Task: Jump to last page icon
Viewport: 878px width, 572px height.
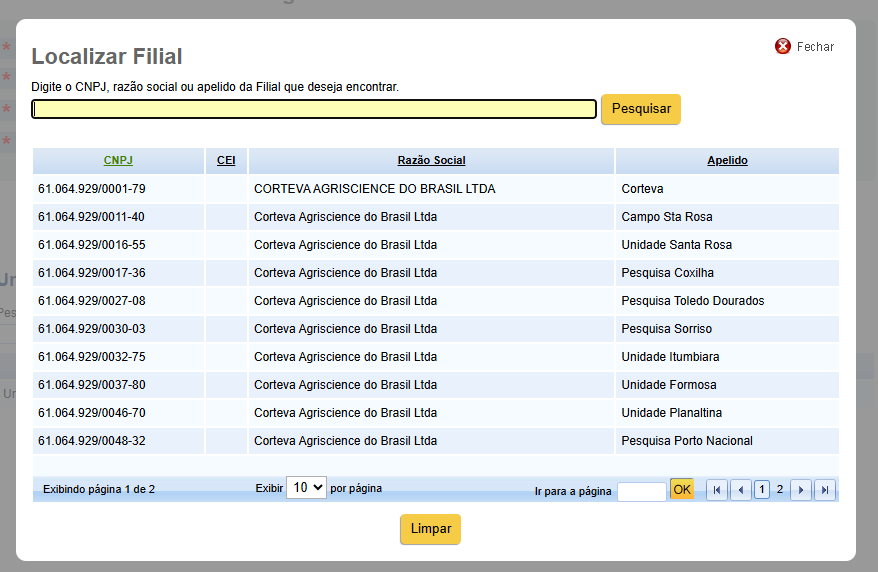Action: pos(825,490)
